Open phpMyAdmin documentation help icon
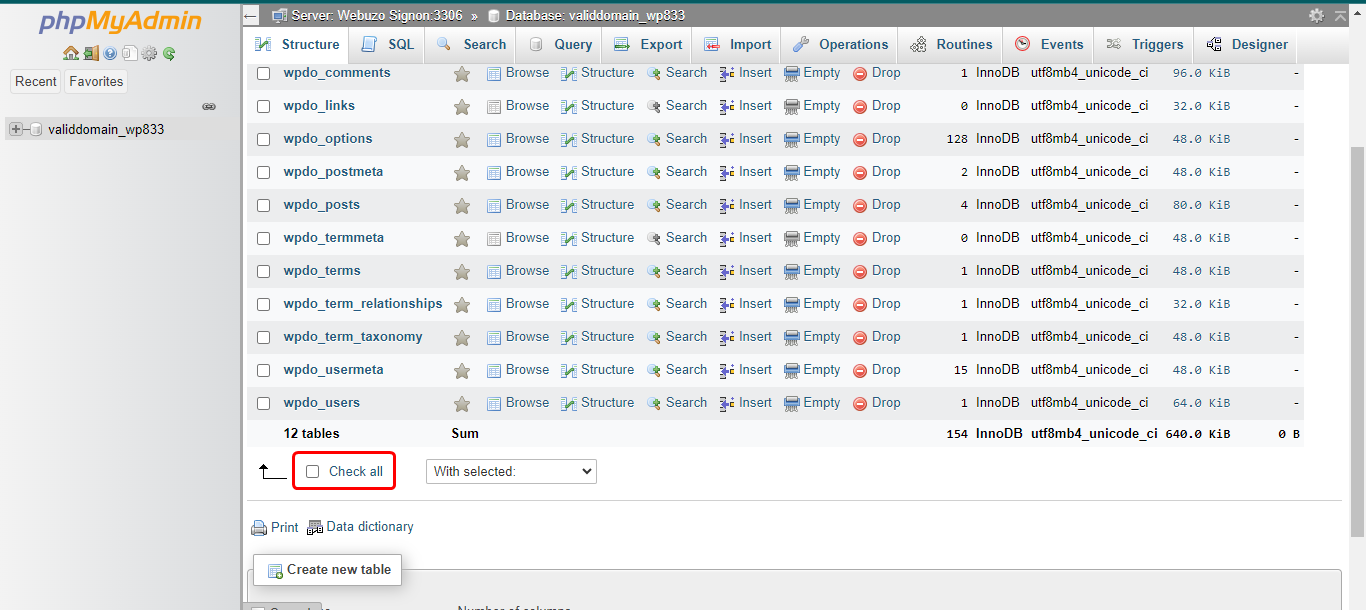The width and height of the screenshot is (1366, 610). [110, 54]
